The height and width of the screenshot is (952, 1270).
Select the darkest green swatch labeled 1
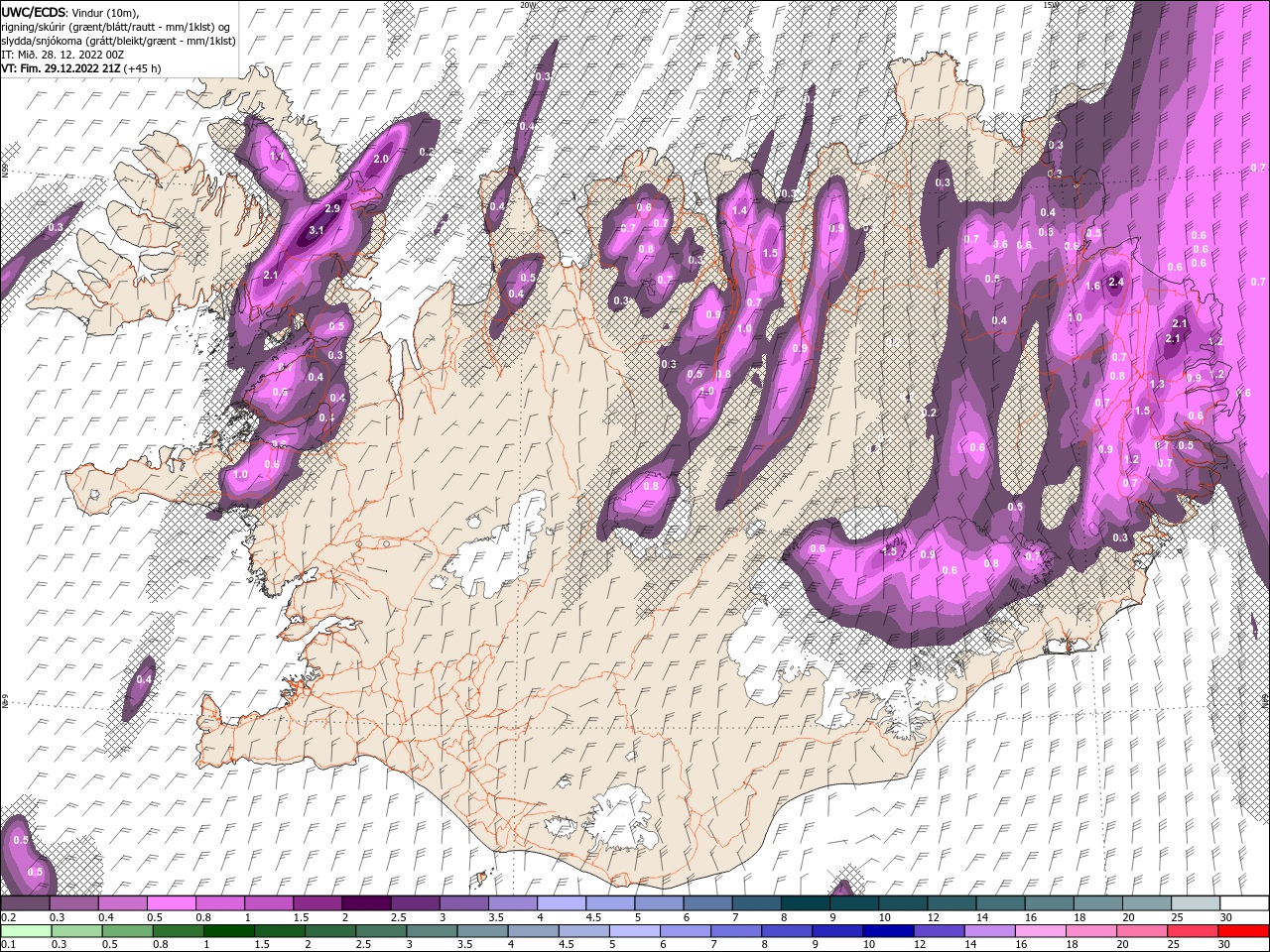click(229, 931)
